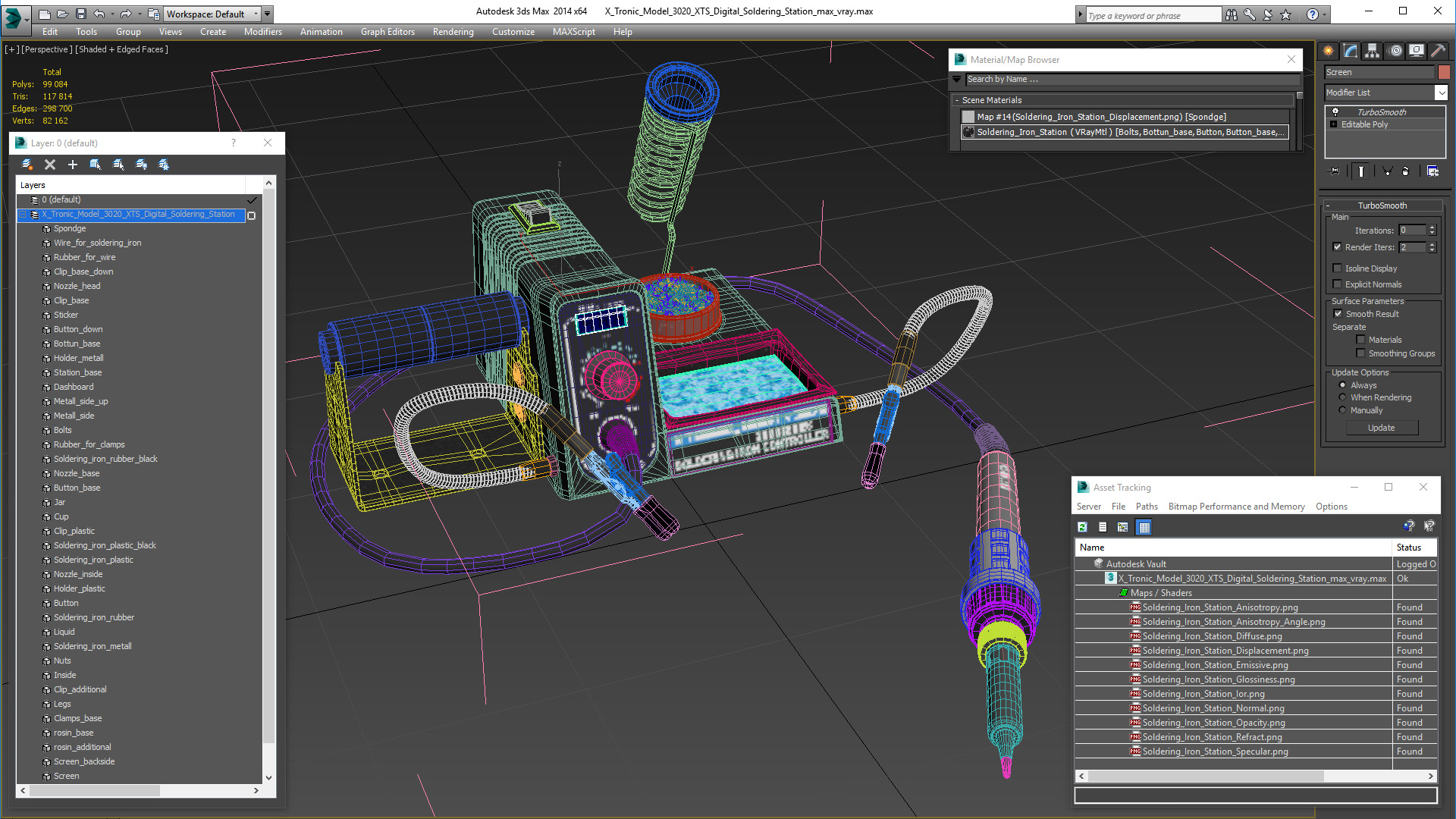Open Material/Map Browser options arrow

click(957, 79)
